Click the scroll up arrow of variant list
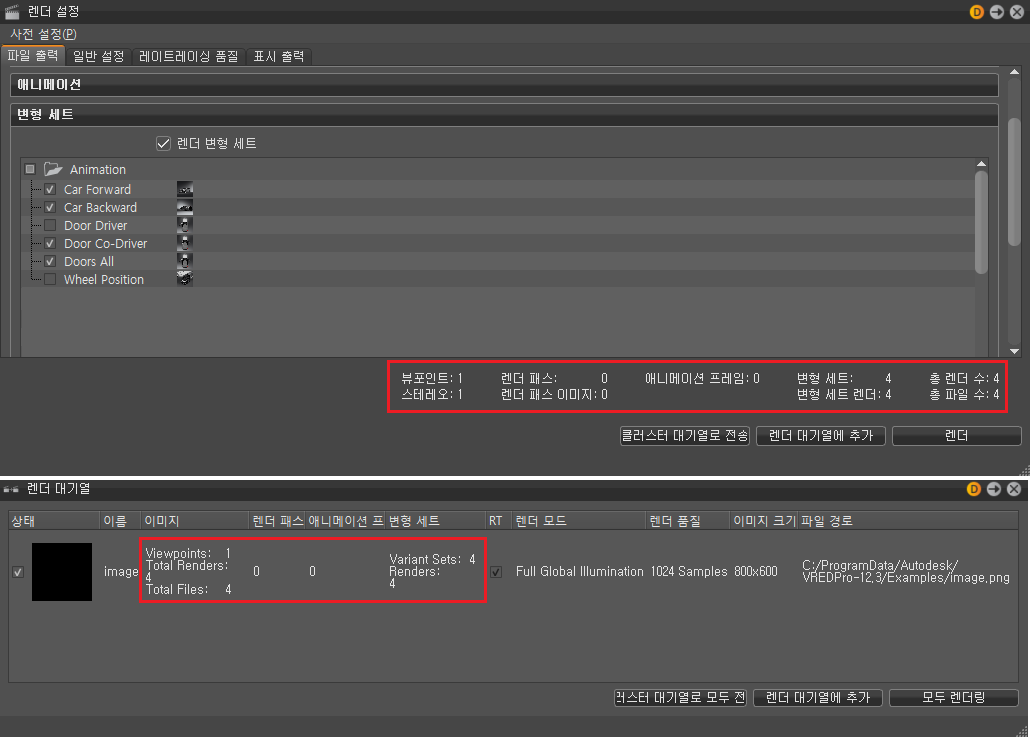The height and width of the screenshot is (738, 1030). click(x=981, y=163)
